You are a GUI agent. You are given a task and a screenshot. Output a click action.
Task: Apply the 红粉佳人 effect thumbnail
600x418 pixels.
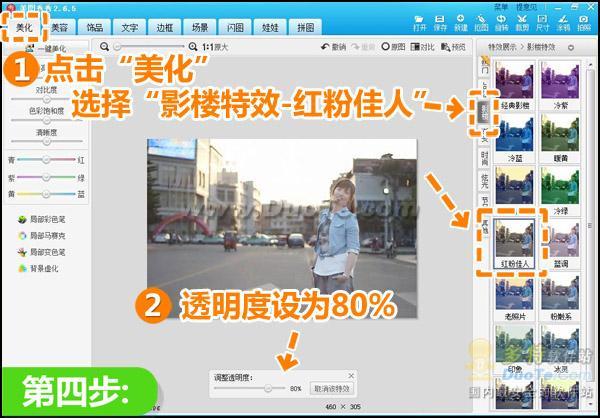(514, 244)
